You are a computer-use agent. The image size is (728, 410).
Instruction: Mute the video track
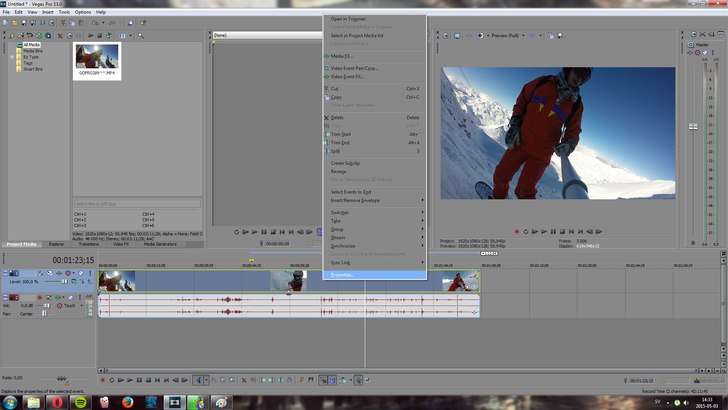[x=82, y=273]
